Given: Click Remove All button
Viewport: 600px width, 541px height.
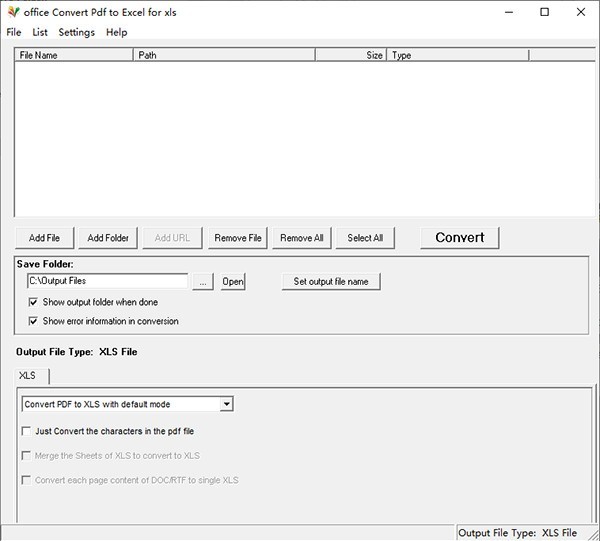Looking at the screenshot, I should tap(302, 238).
